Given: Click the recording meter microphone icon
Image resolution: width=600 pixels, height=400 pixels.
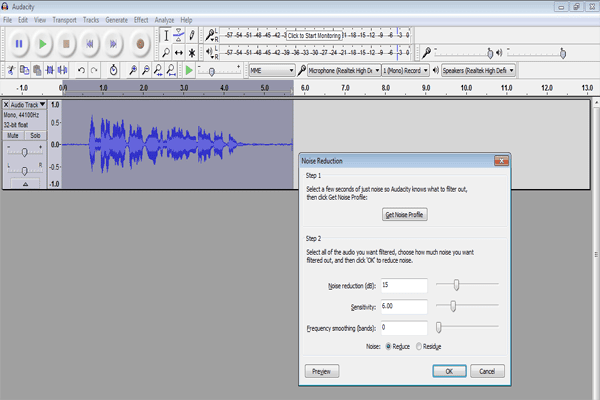Looking at the screenshot, I should click(210, 35).
